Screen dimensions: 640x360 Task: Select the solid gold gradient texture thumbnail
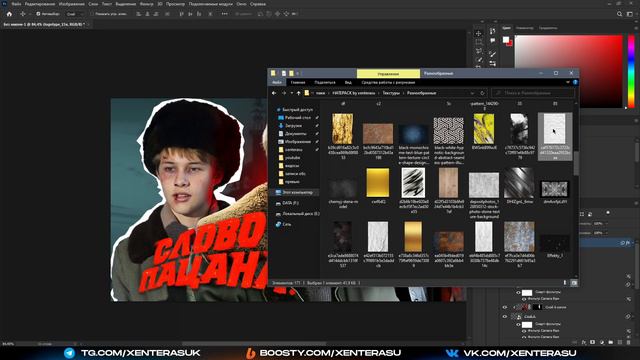[378, 183]
